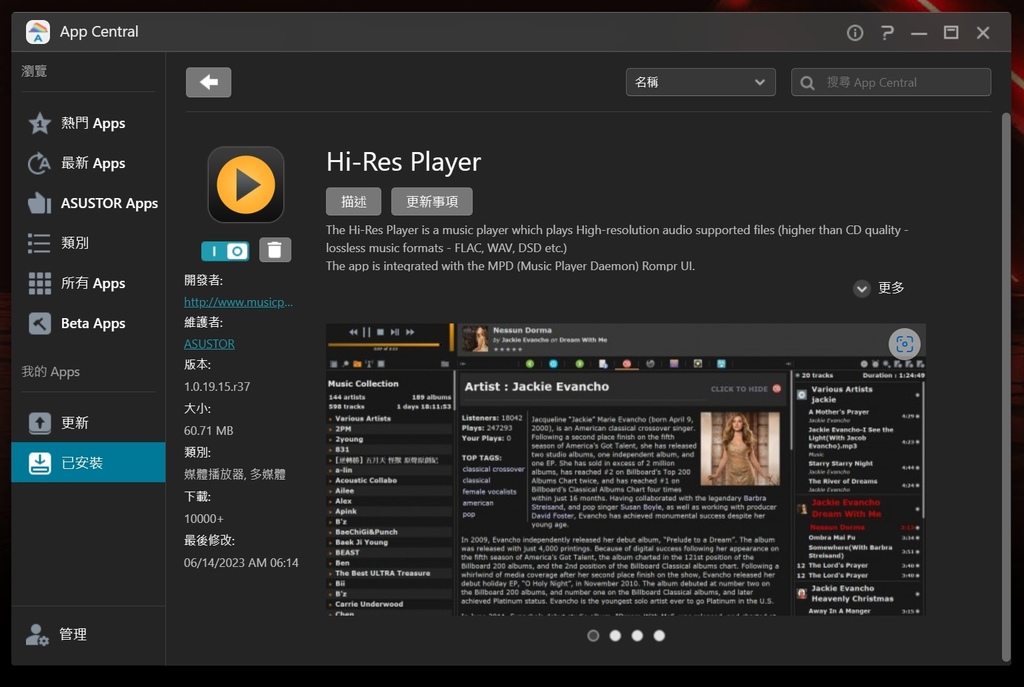Click the help question mark icon

(887, 33)
